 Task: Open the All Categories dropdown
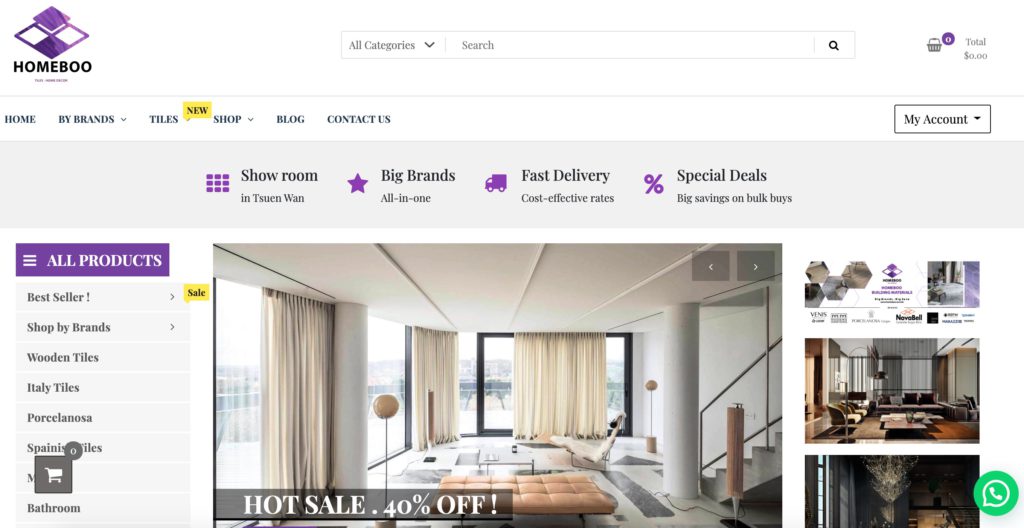[392, 45]
